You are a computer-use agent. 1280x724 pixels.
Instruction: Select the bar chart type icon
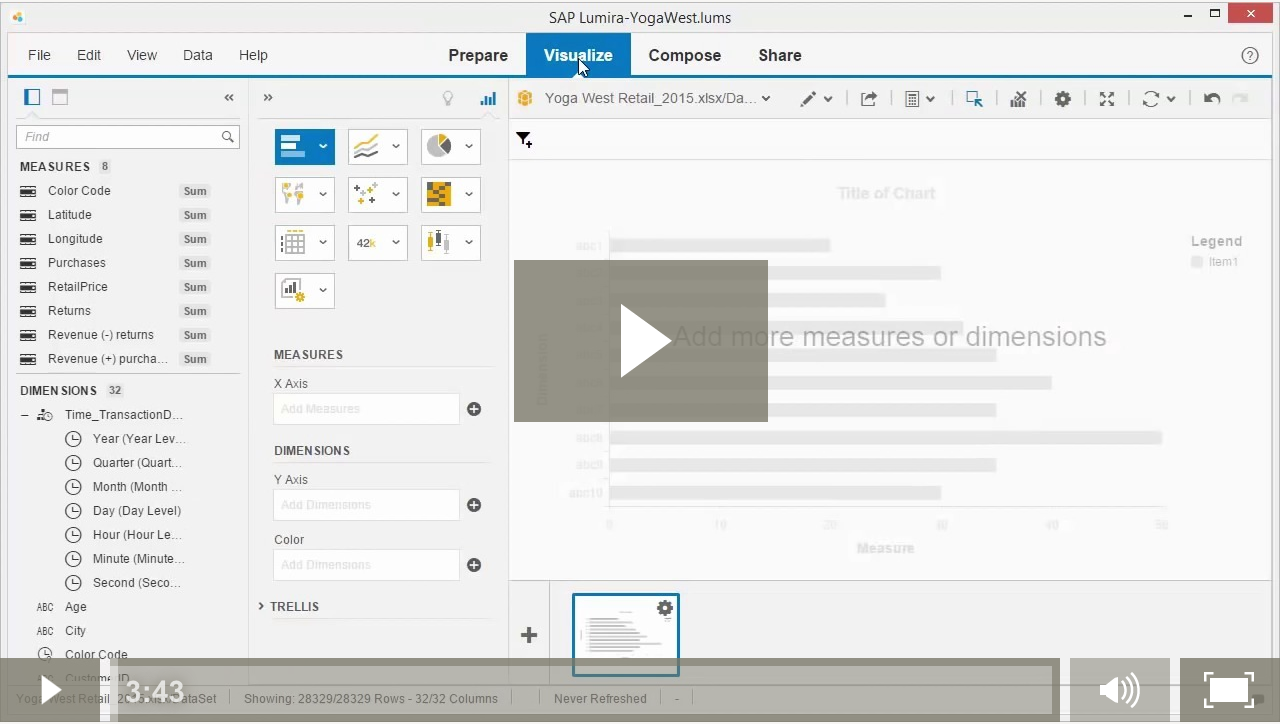tap(293, 146)
